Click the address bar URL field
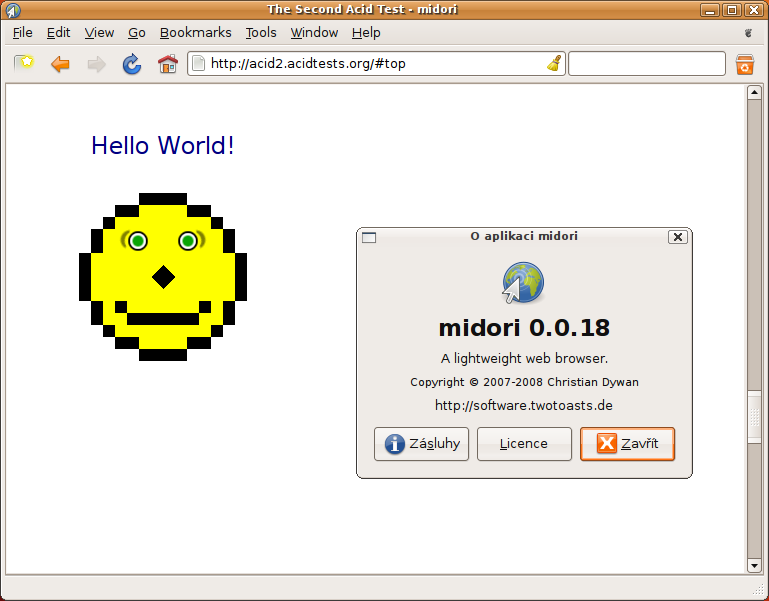Screen dimensions: 769x601 pyautogui.click(x=376, y=64)
